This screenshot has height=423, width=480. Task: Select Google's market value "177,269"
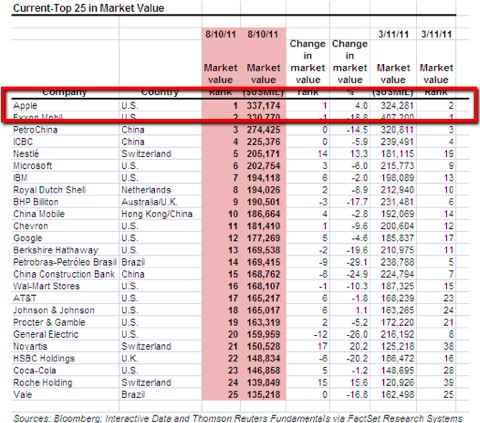pos(263,238)
